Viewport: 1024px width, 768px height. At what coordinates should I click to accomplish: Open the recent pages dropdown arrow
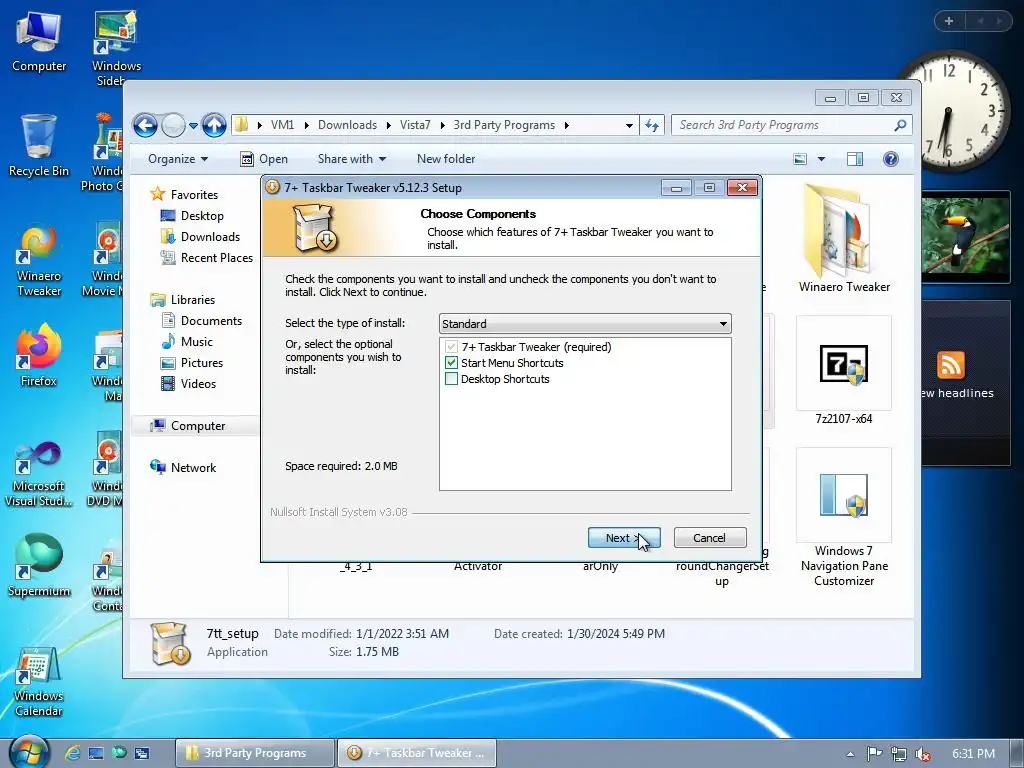pos(193,125)
